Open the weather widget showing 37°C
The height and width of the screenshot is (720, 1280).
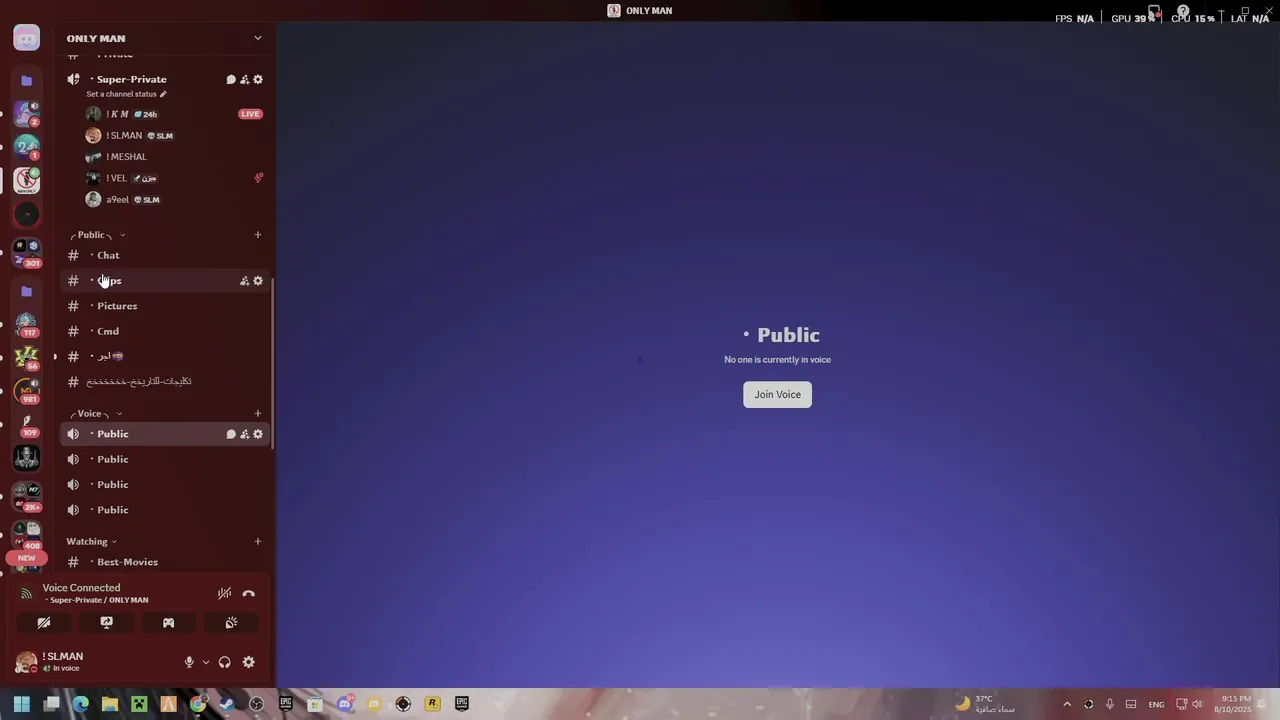[985, 704]
